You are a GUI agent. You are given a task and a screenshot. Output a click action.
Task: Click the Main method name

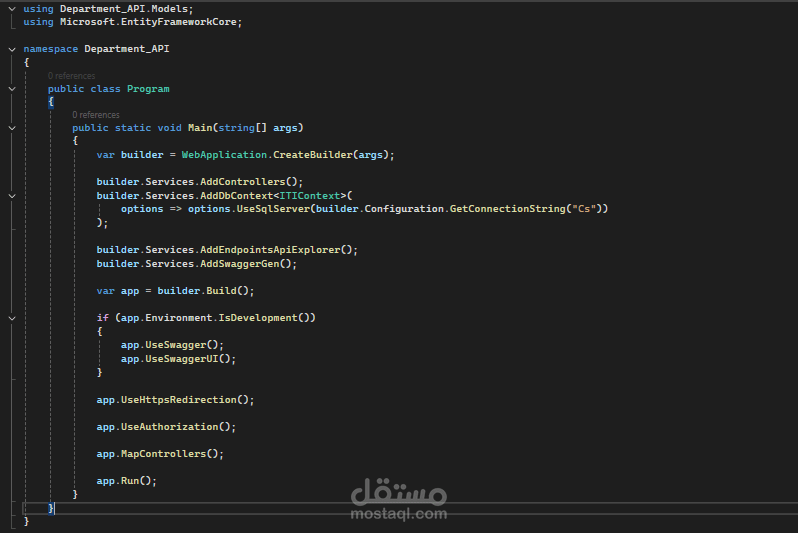tap(200, 127)
